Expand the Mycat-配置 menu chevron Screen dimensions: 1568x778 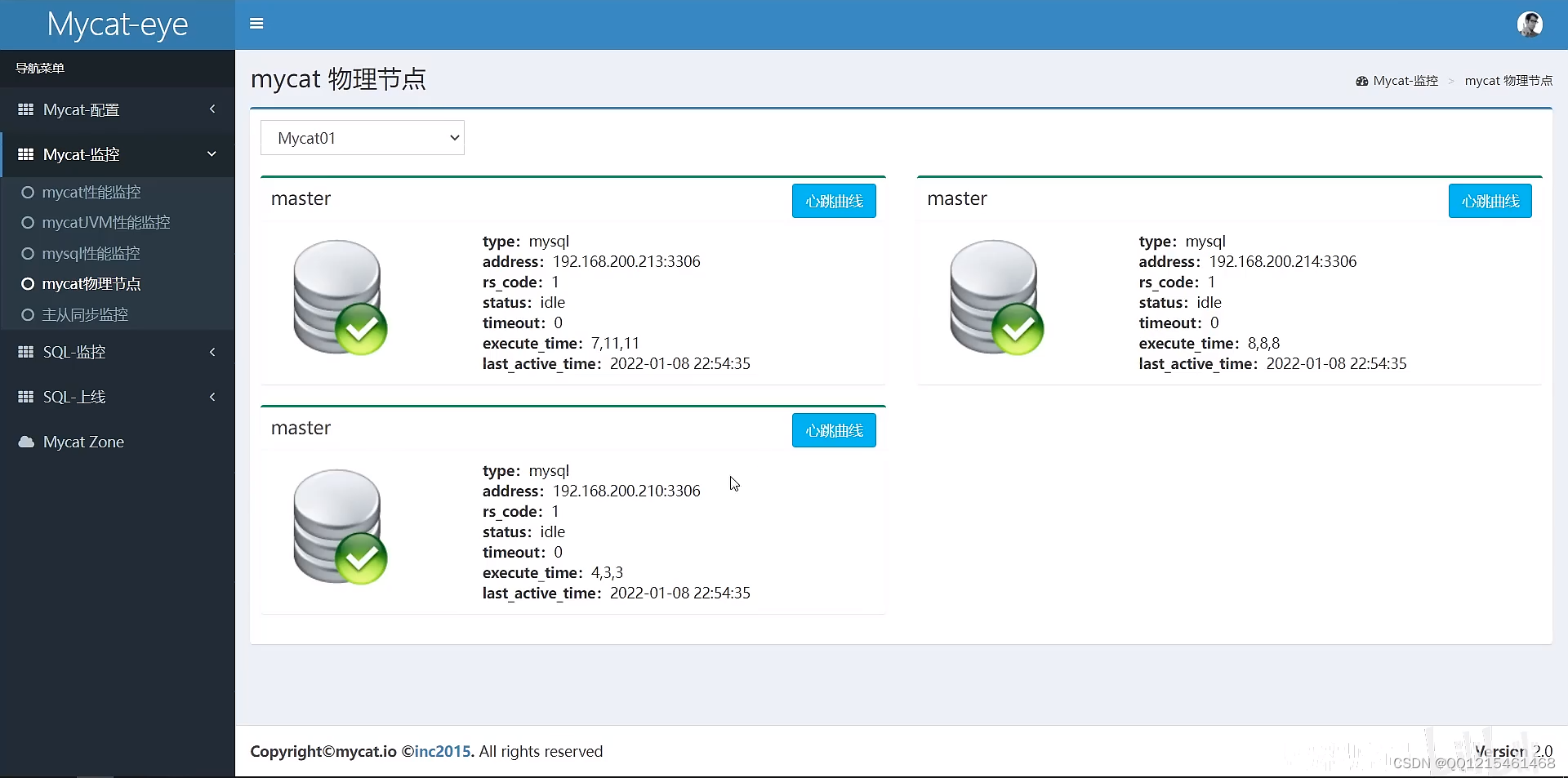coord(212,109)
